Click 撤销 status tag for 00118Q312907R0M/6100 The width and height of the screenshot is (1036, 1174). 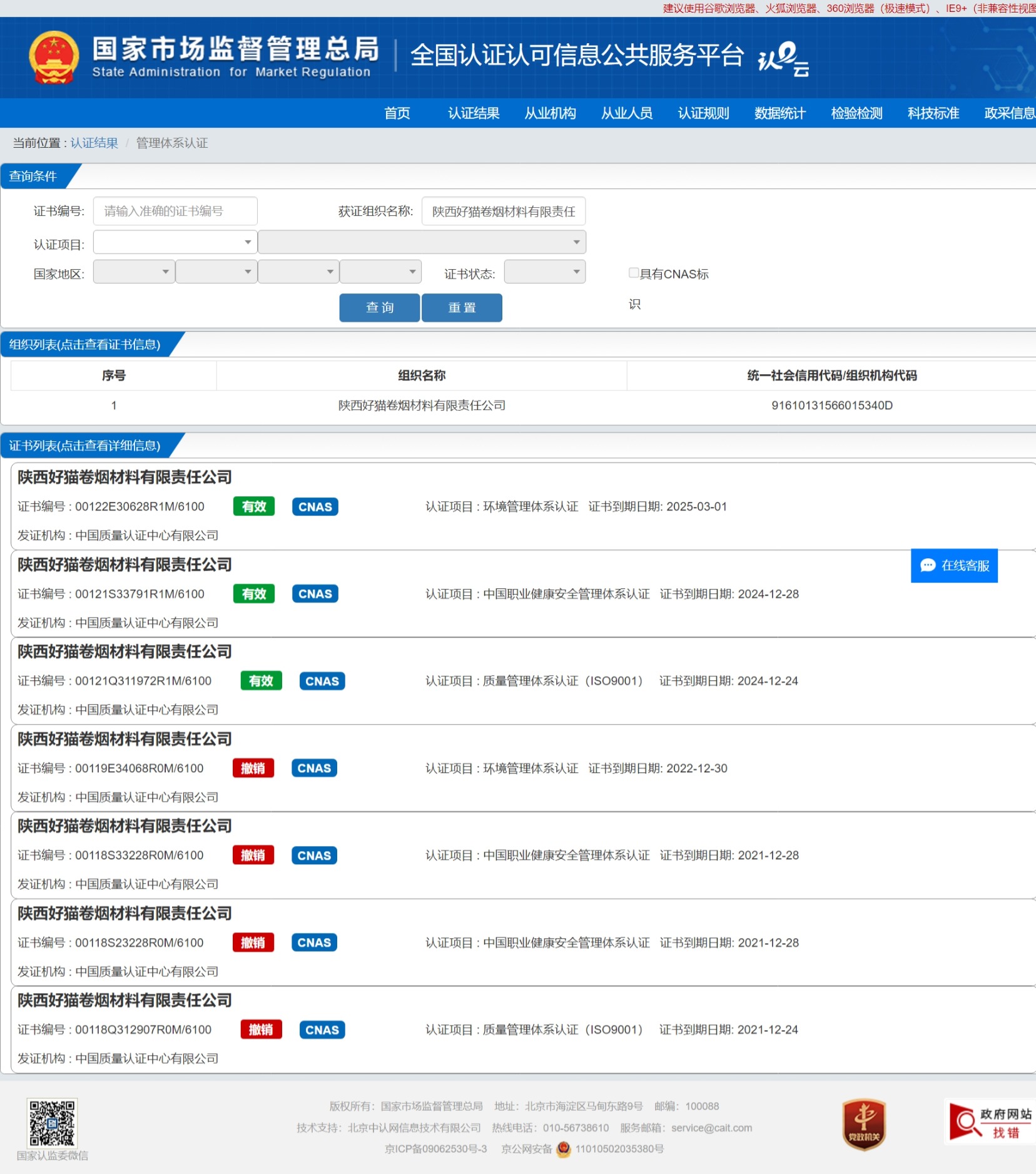(262, 1029)
